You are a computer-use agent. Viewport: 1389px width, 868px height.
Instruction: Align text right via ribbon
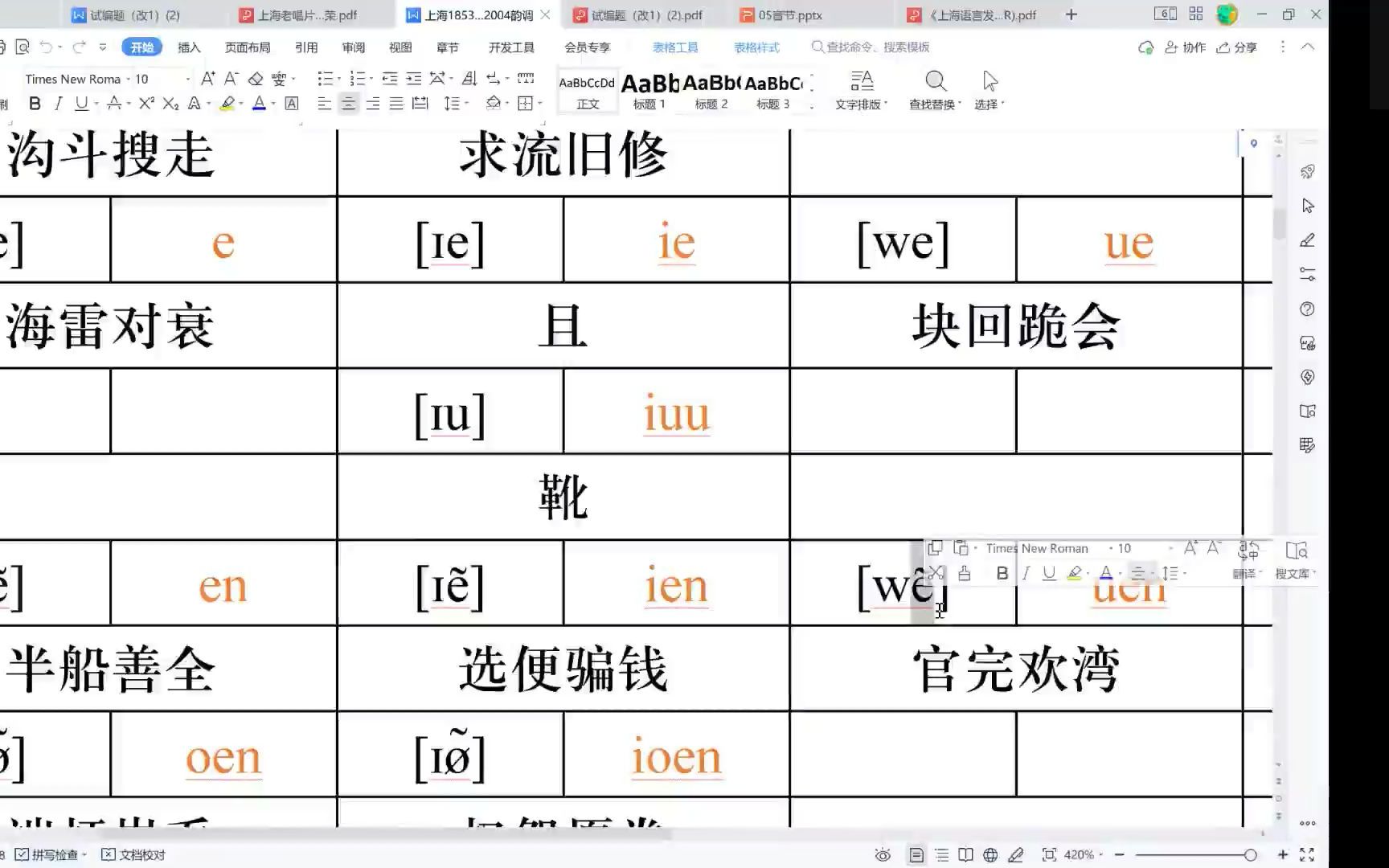(372, 104)
